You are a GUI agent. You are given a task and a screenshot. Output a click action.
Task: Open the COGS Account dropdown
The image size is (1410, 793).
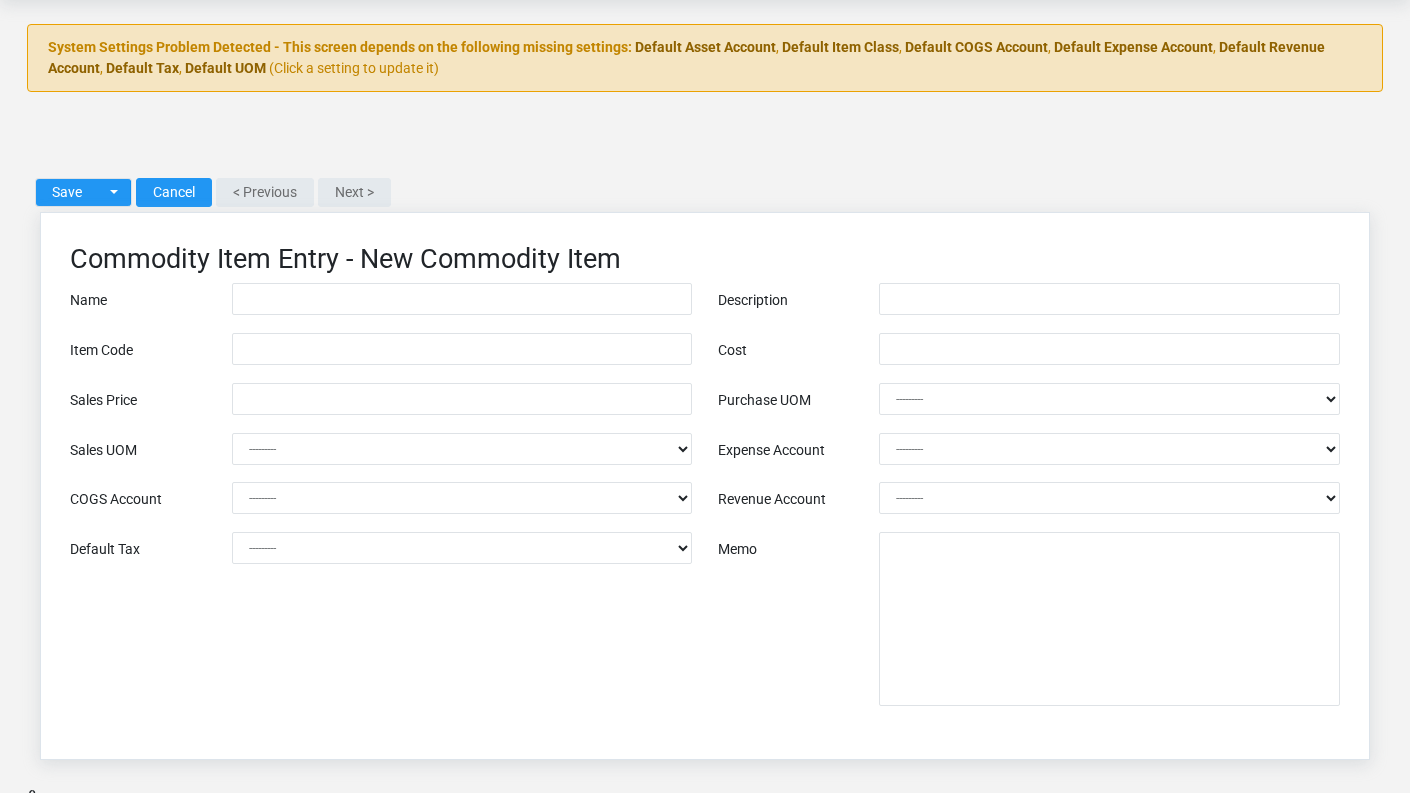tap(462, 498)
